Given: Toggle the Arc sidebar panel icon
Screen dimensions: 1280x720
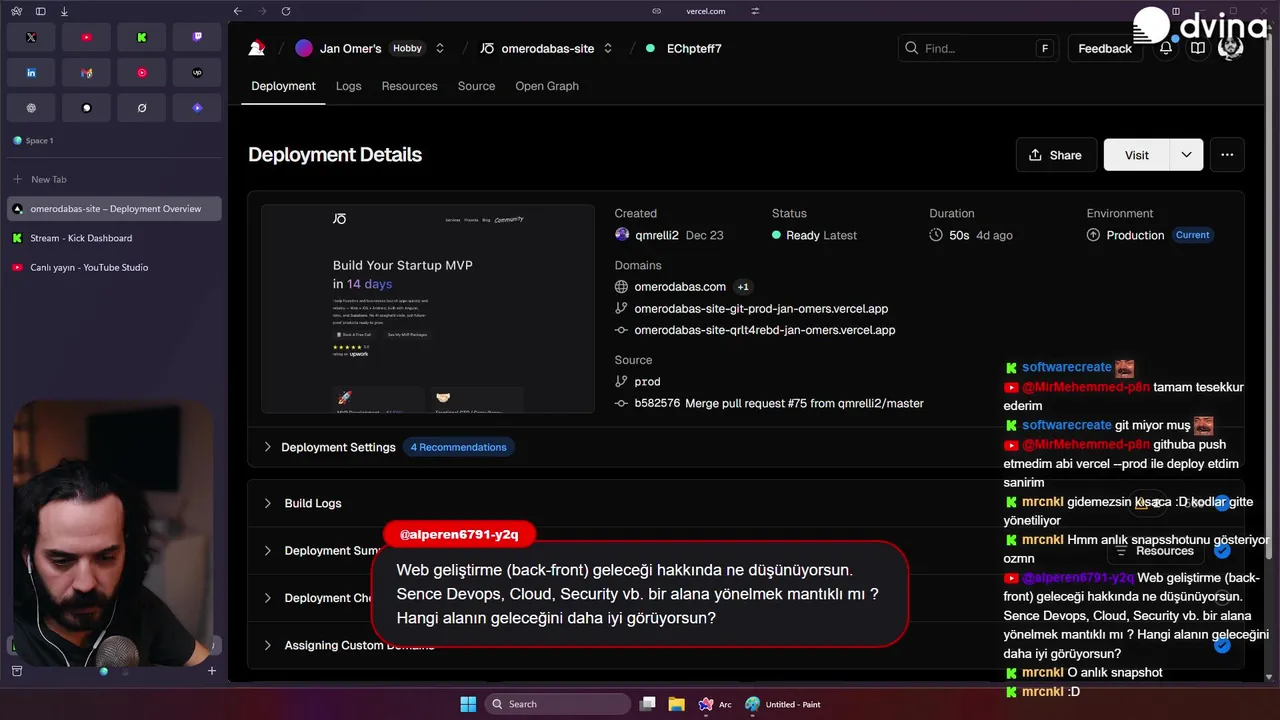Looking at the screenshot, I should coord(40,11).
